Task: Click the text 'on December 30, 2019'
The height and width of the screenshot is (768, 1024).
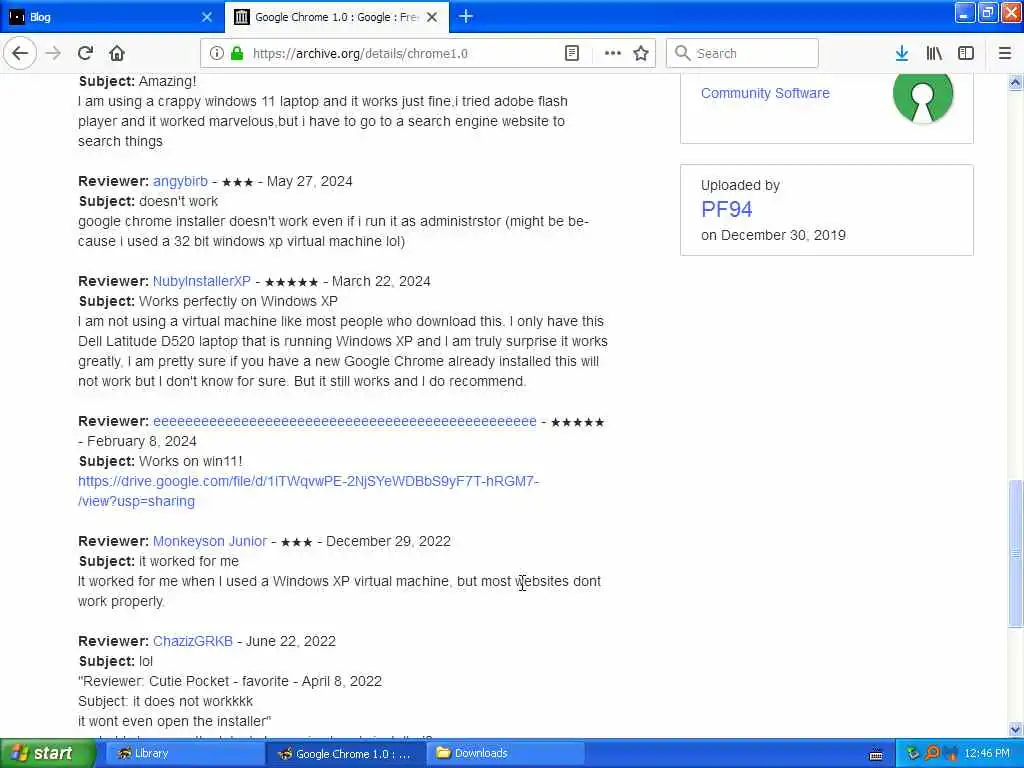Action: coord(773,235)
